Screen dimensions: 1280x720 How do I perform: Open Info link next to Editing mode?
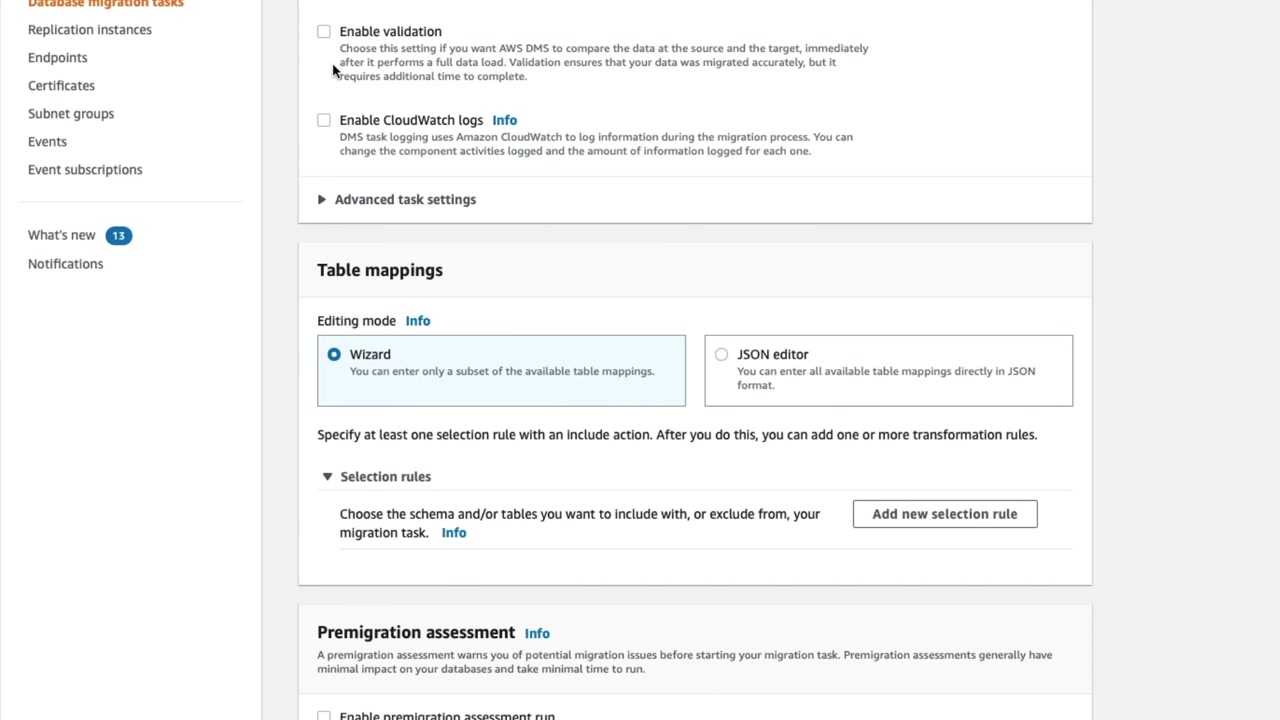pyautogui.click(x=418, y=321)
